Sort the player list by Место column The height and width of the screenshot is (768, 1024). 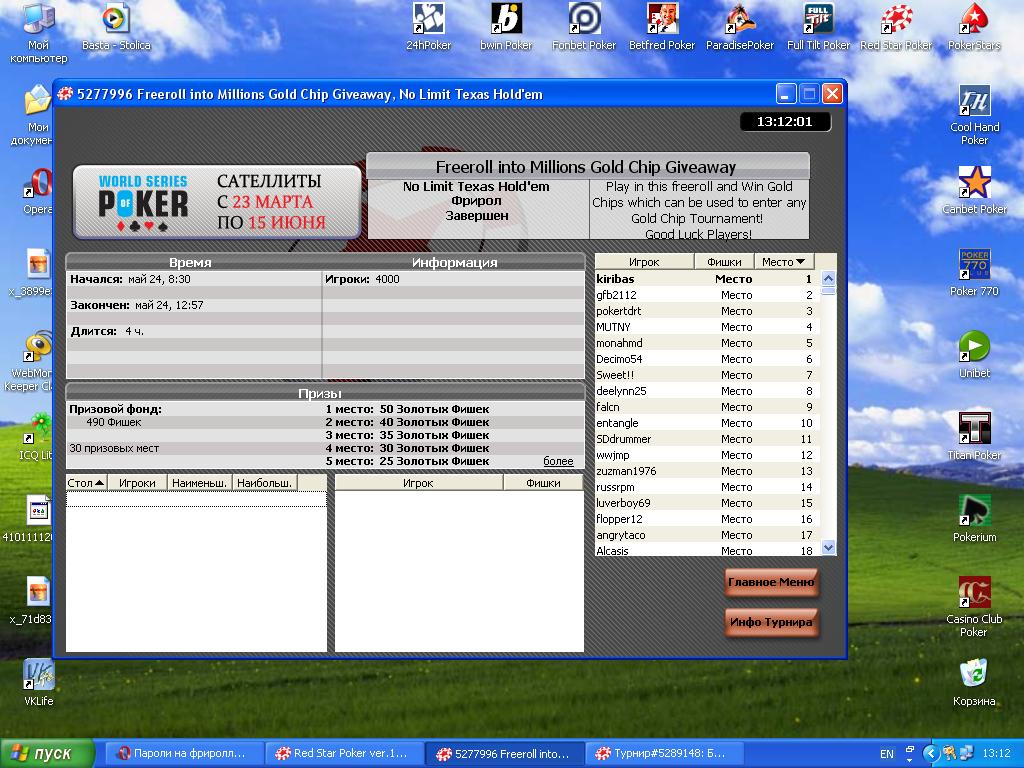point(783,262)
